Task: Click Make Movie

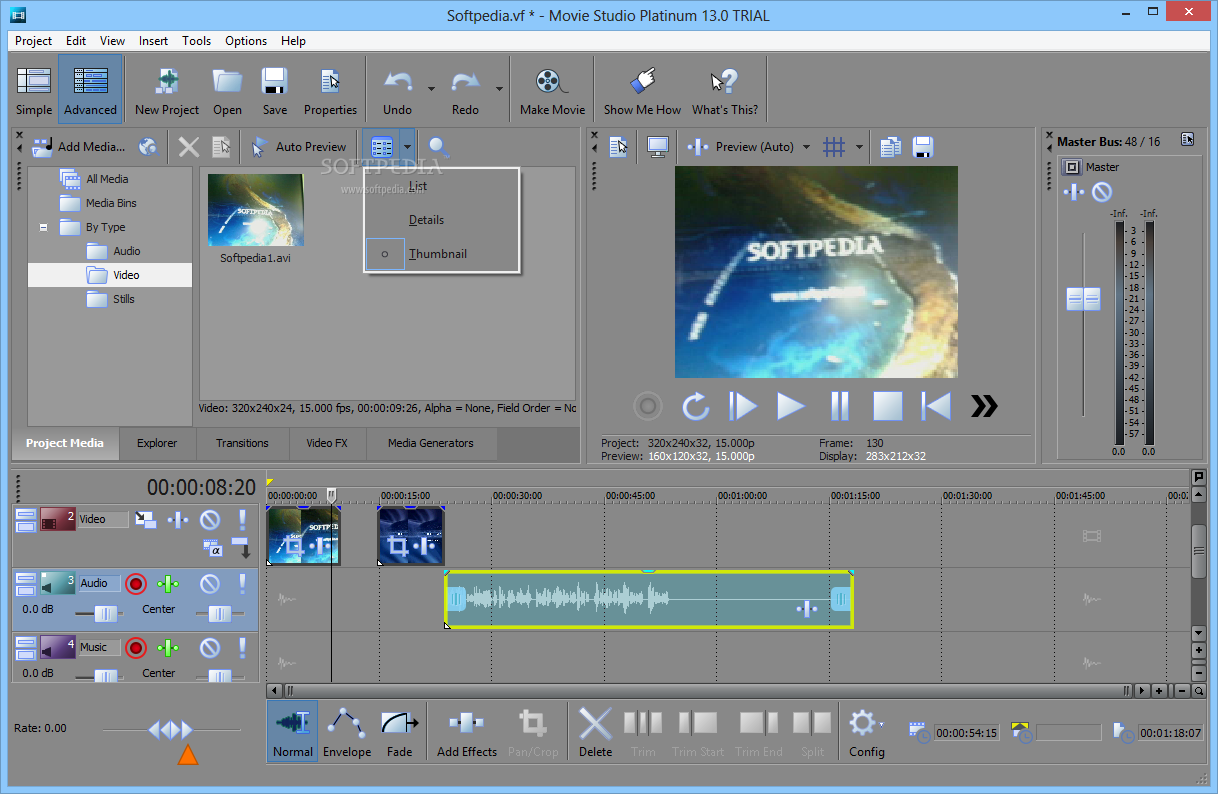Action: click(x=552, y=91)
